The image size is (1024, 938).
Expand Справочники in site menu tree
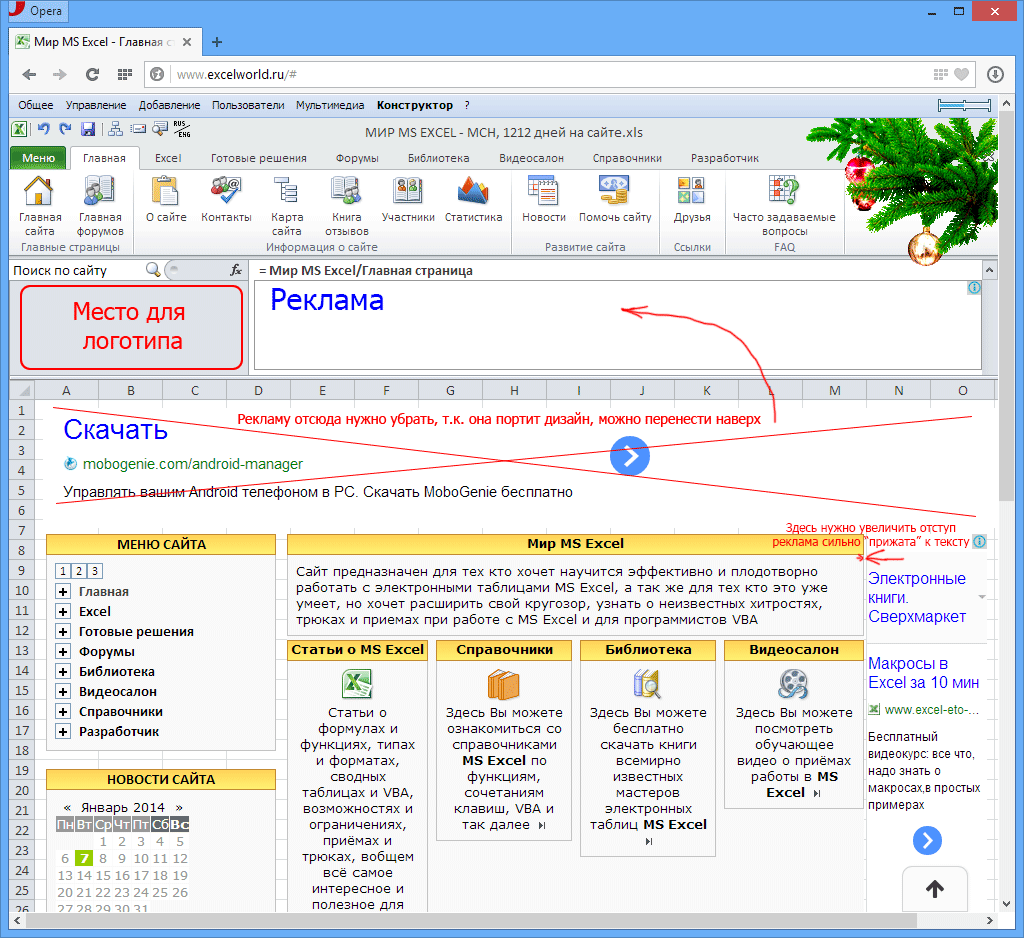click(63, 712)
